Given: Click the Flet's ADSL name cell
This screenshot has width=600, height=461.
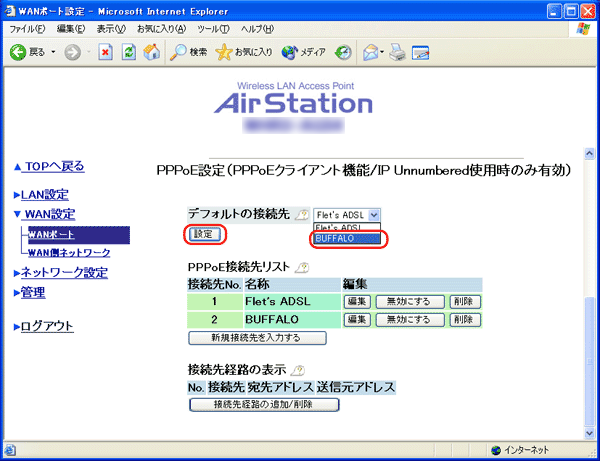Looking at the screenshot, I should [x=292, y=301].
